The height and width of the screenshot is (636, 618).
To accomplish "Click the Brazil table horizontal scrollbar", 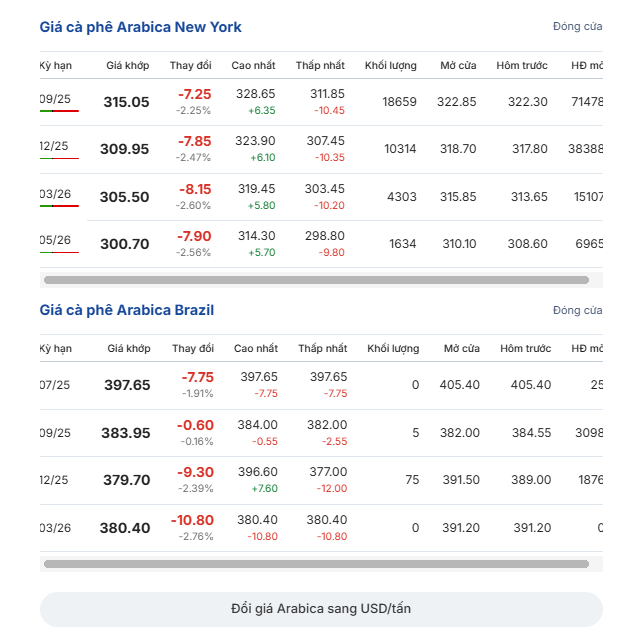I will [316, 564].
